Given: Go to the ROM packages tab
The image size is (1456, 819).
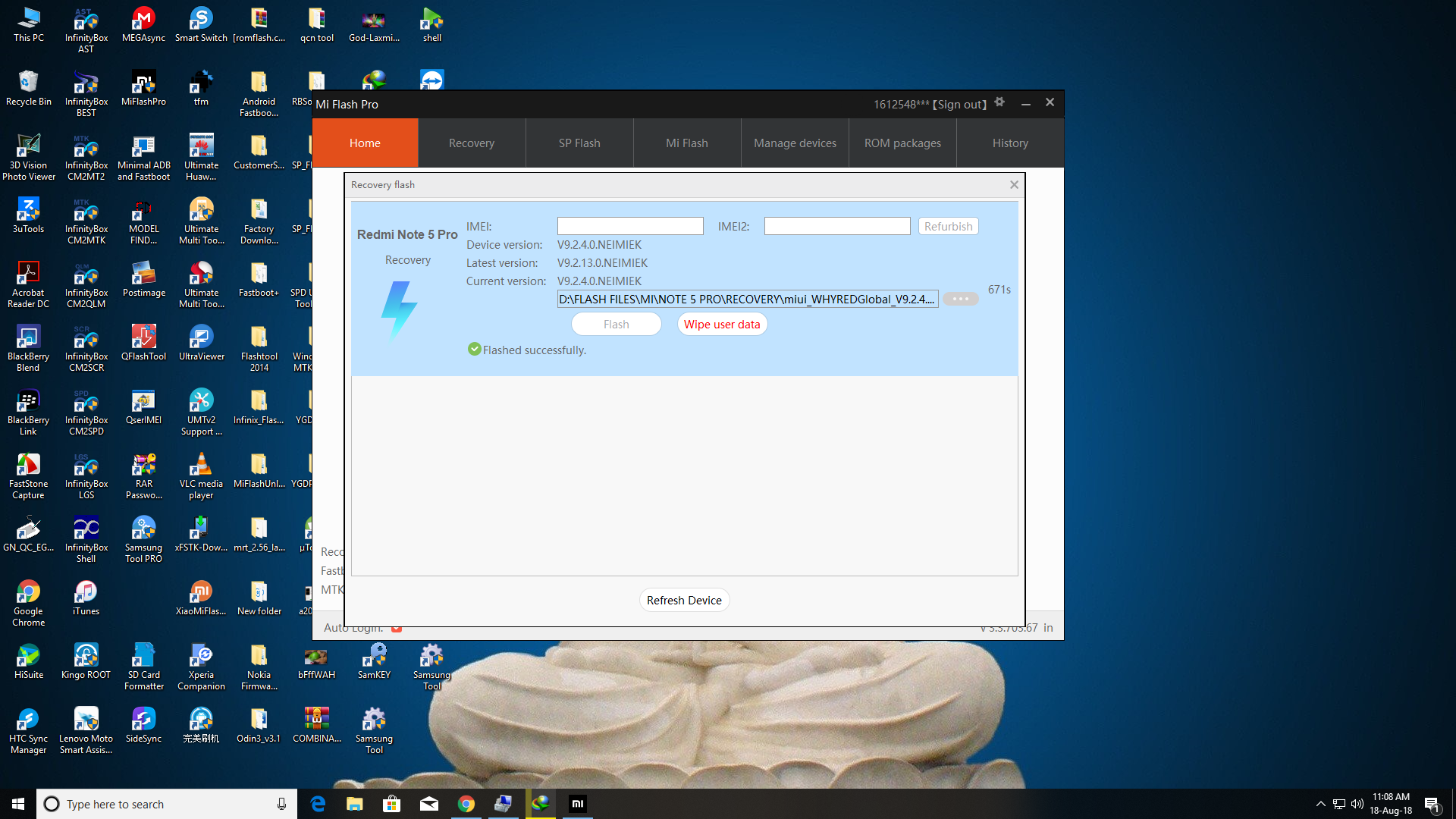Looking at the screenshot, I should (902, 143).
